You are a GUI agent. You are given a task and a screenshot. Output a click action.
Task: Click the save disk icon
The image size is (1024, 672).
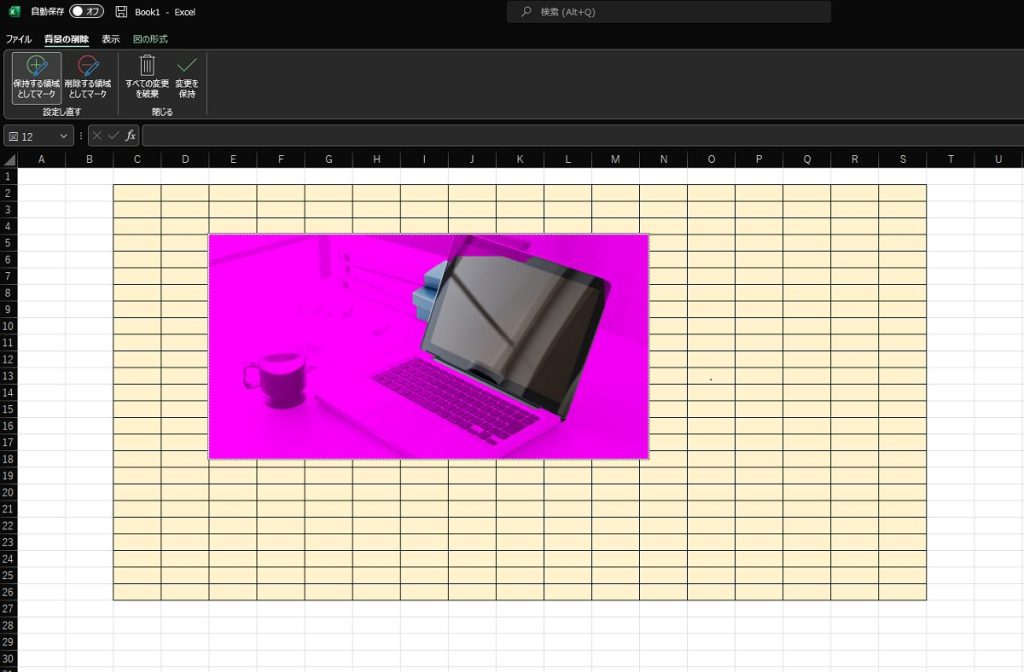121,12
